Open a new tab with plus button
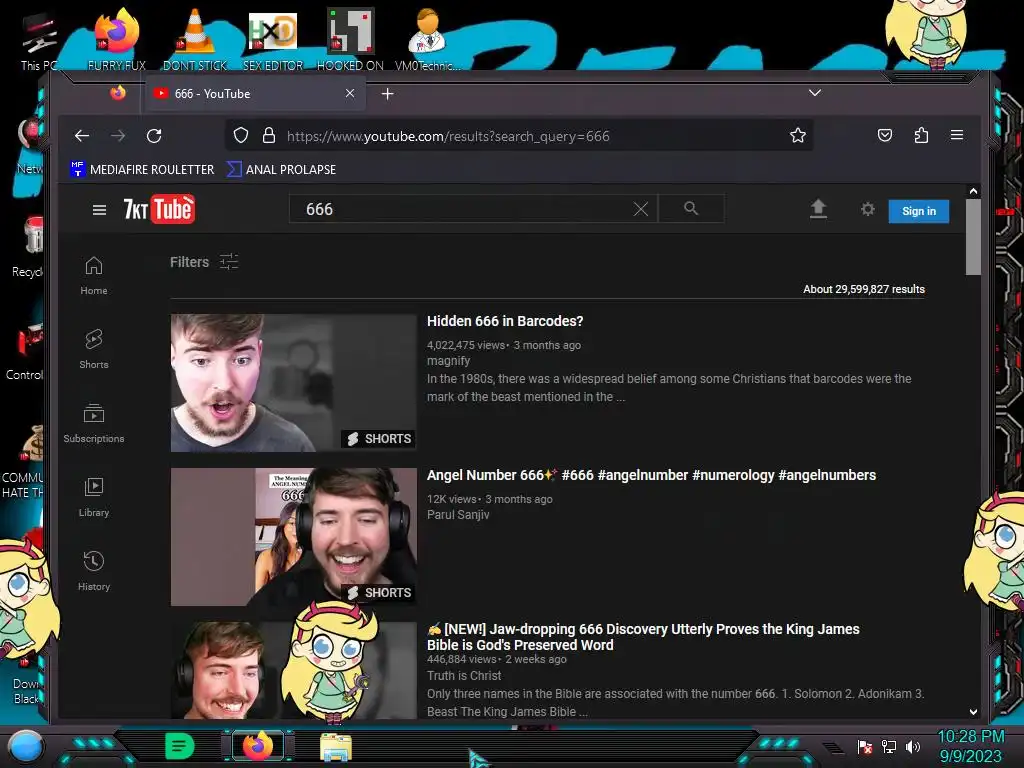Screen dimensions: 1024x768 387,94
